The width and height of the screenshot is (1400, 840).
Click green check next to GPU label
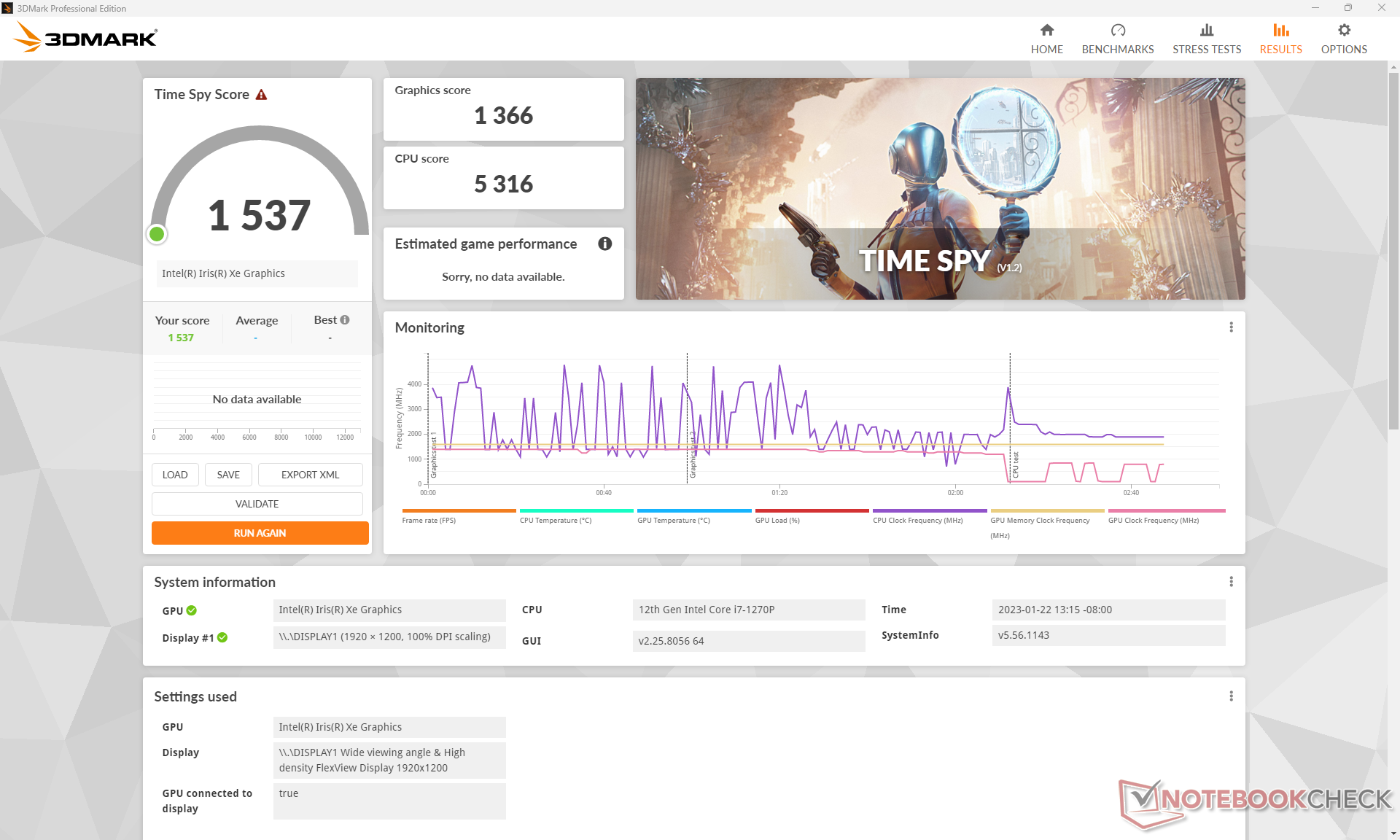192,610
